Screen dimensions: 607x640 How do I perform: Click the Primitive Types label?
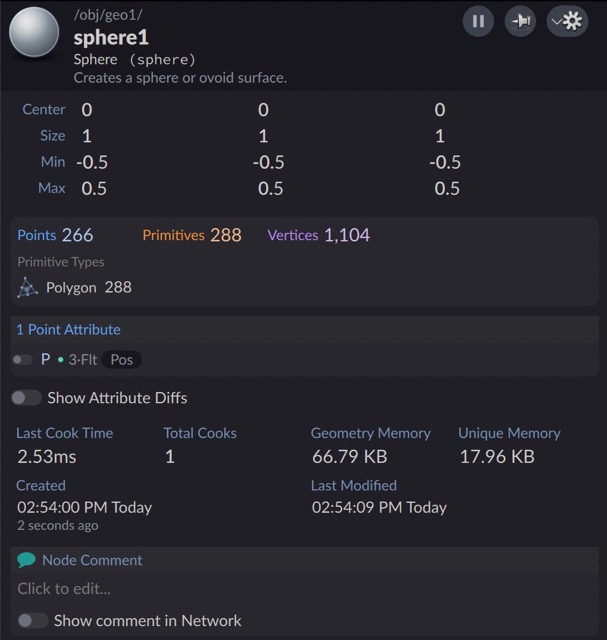click(x=61, y=262)
